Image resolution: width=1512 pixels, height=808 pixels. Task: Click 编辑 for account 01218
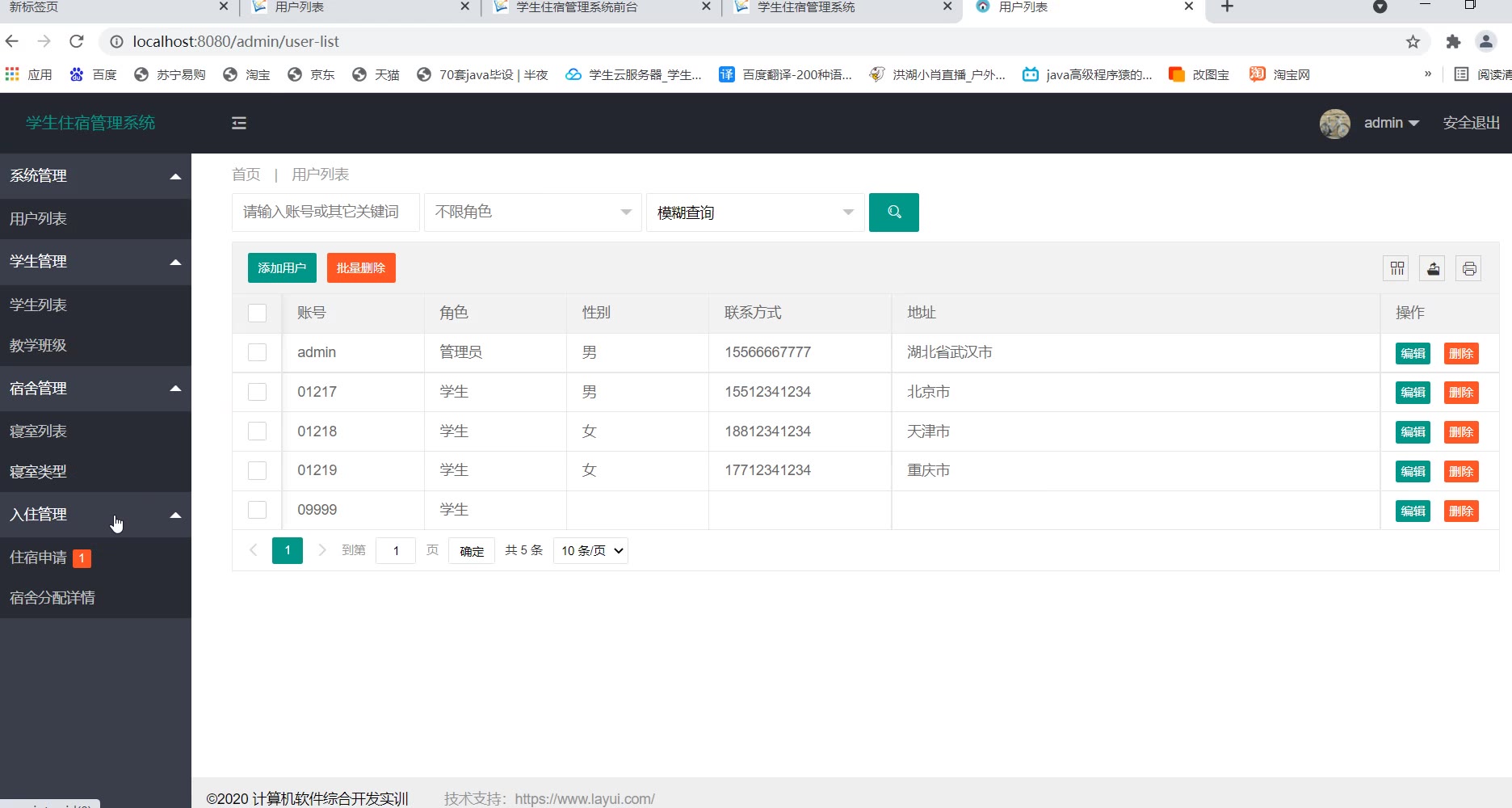click(x=1413, y=432)
